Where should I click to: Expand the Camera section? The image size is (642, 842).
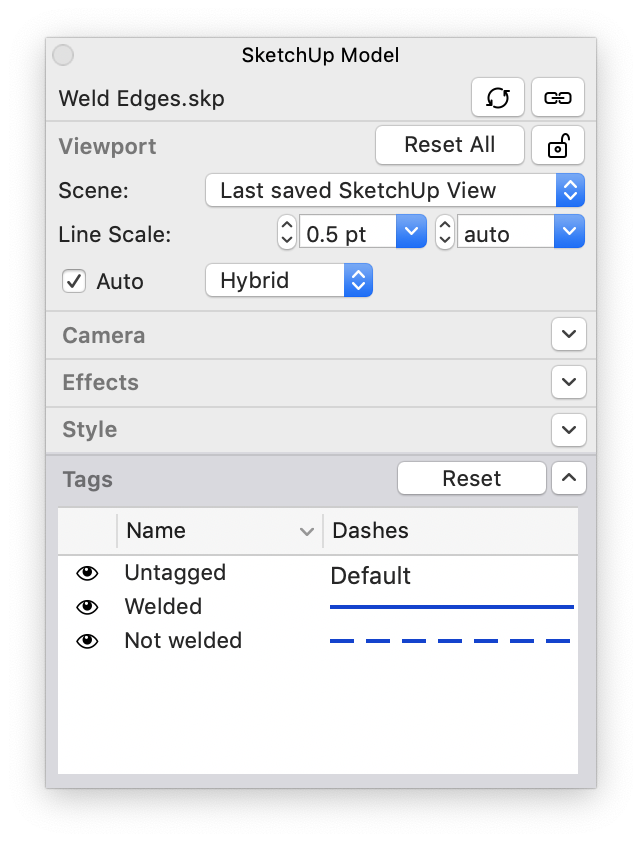[568, 335]
